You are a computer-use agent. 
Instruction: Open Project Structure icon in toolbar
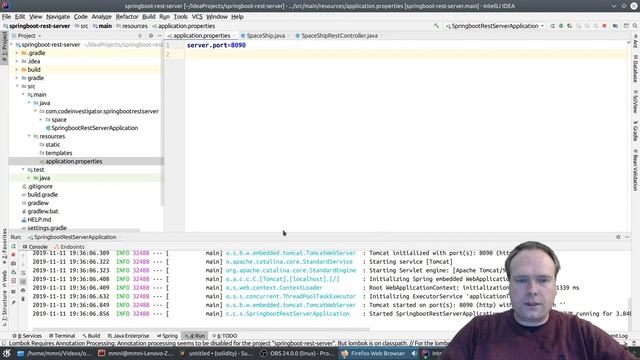(616, 26)
